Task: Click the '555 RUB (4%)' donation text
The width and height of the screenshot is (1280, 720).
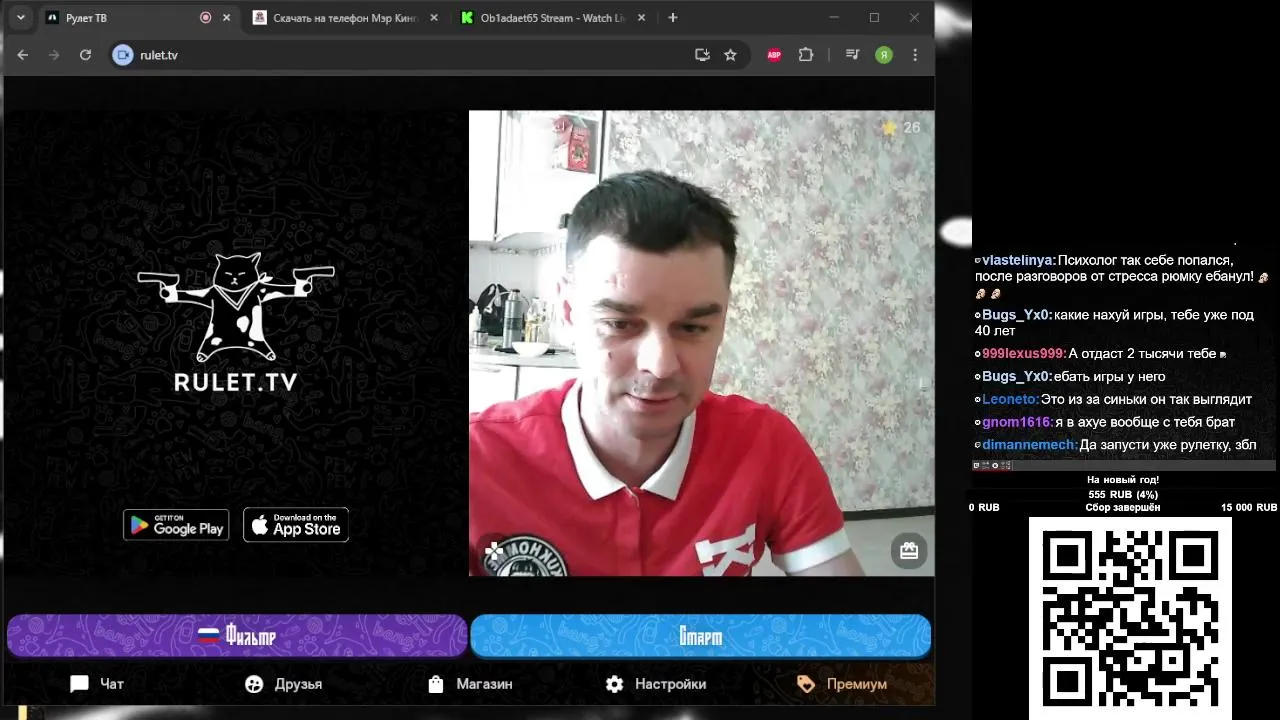Action: coord(1123,494)
